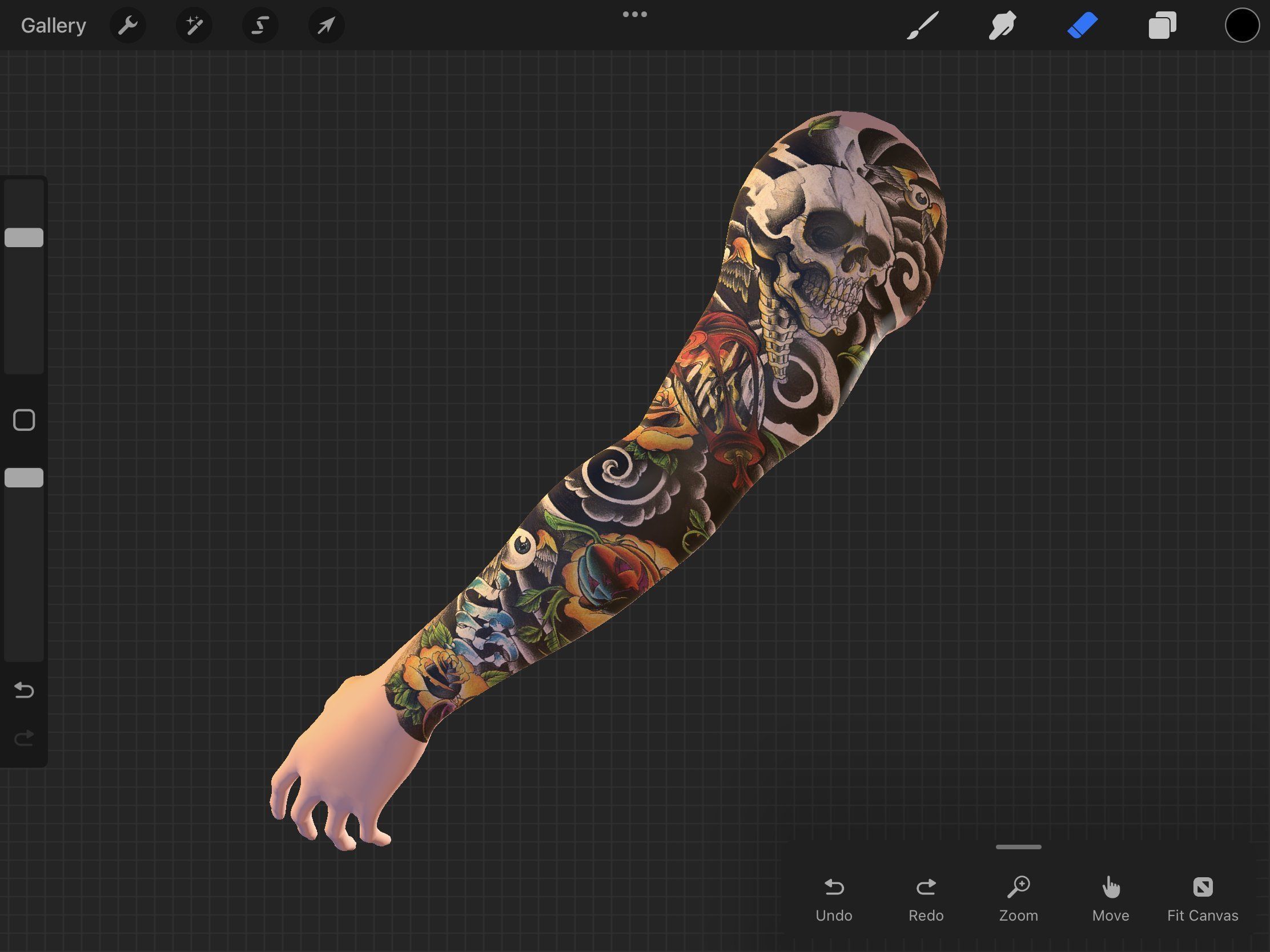Click Undo in the bottom toolbar
The width and height of the screenshot is (1270, 952).
coord(834,899)
